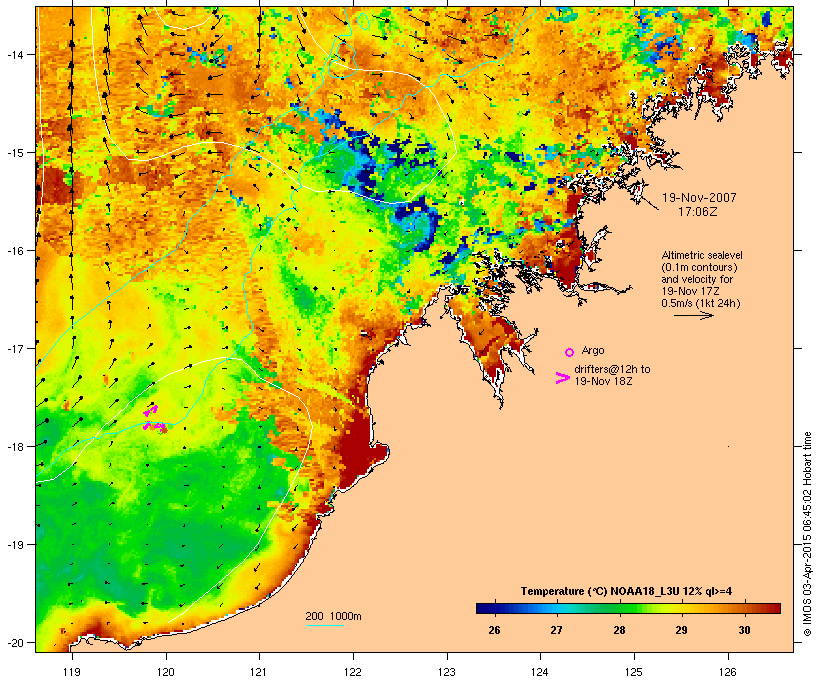Click latitude axis label -14
The width and height of the screenshot is (820, 680).
pyautogui.click(x=15, y=54)
